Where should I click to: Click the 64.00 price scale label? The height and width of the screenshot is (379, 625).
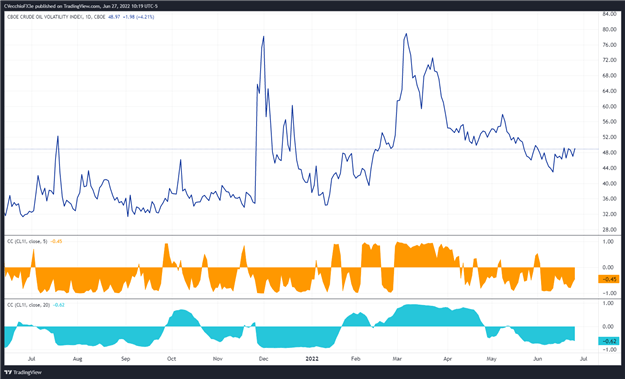(610, 91)
